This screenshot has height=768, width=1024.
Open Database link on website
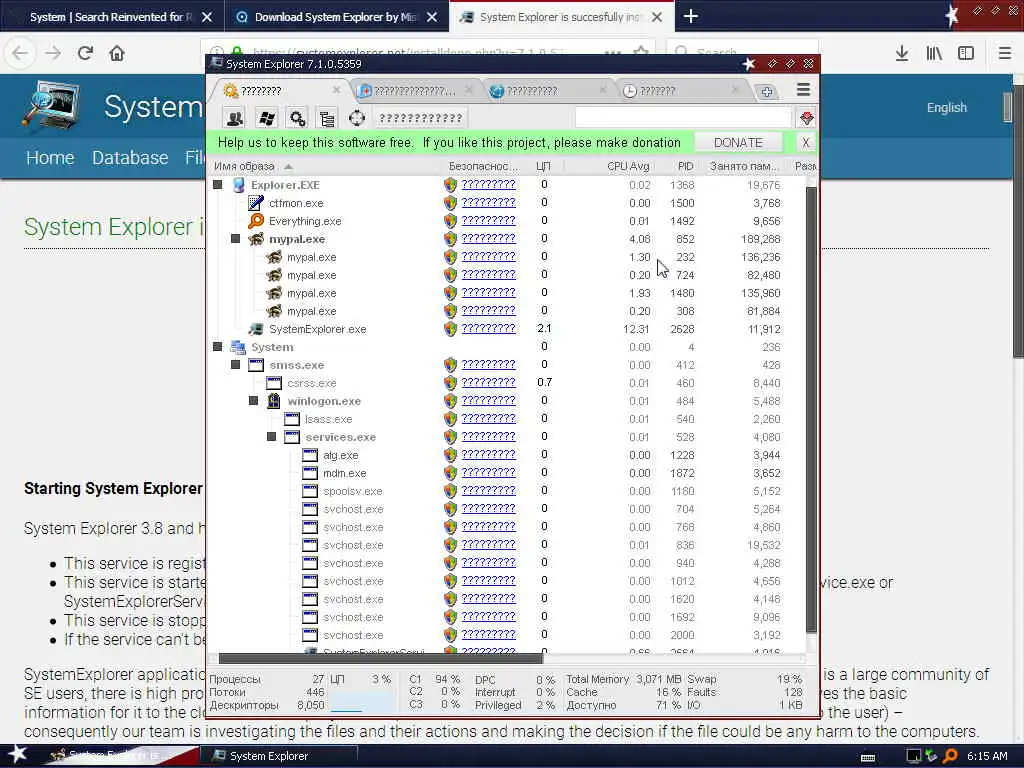pyautogui.click(x=130, y=157)
